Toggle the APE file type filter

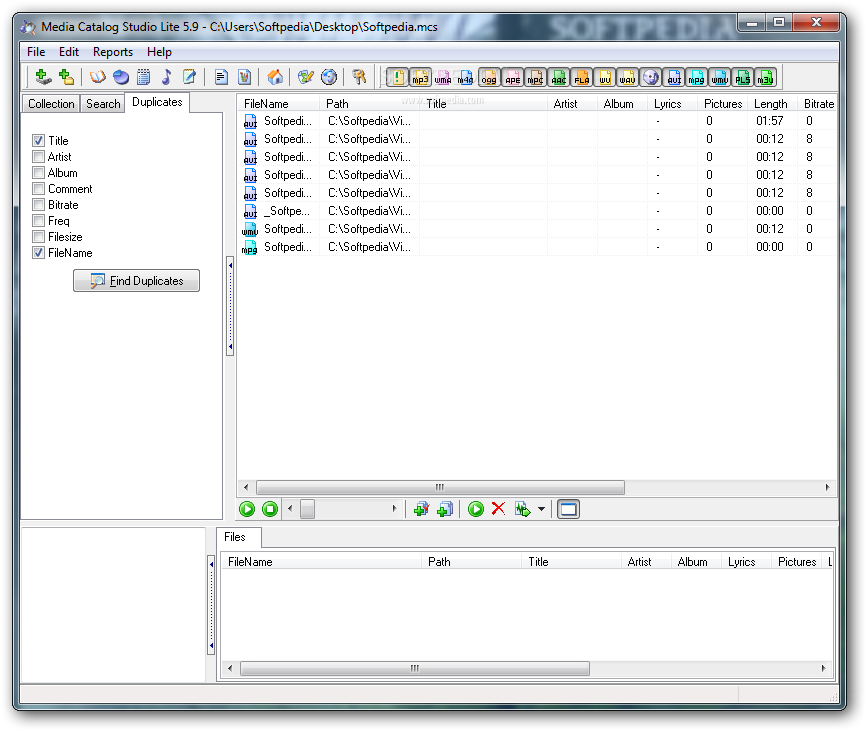[x=512, y=77]
